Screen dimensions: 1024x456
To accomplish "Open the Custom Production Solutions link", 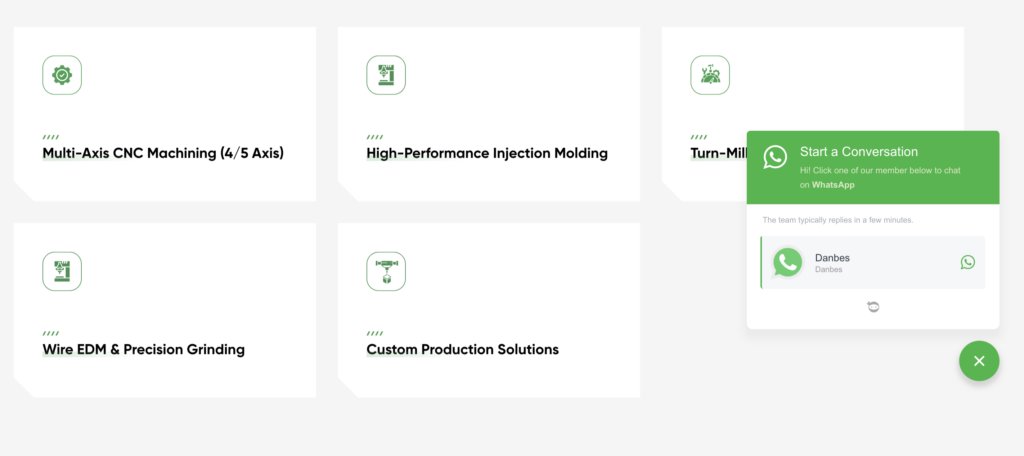I will (462, 350).
